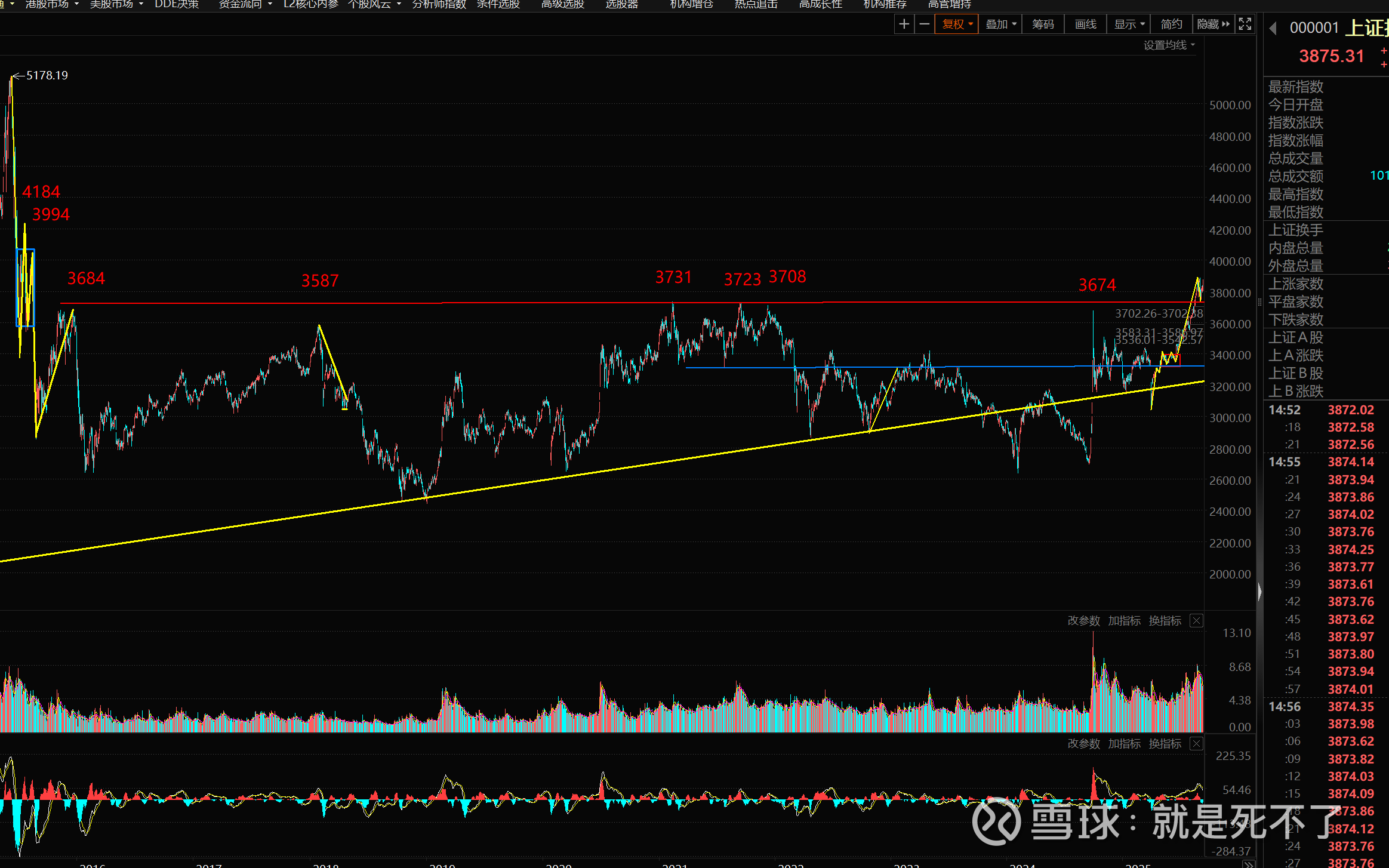Click the plus zoom-in chart button

pos(904,24)
